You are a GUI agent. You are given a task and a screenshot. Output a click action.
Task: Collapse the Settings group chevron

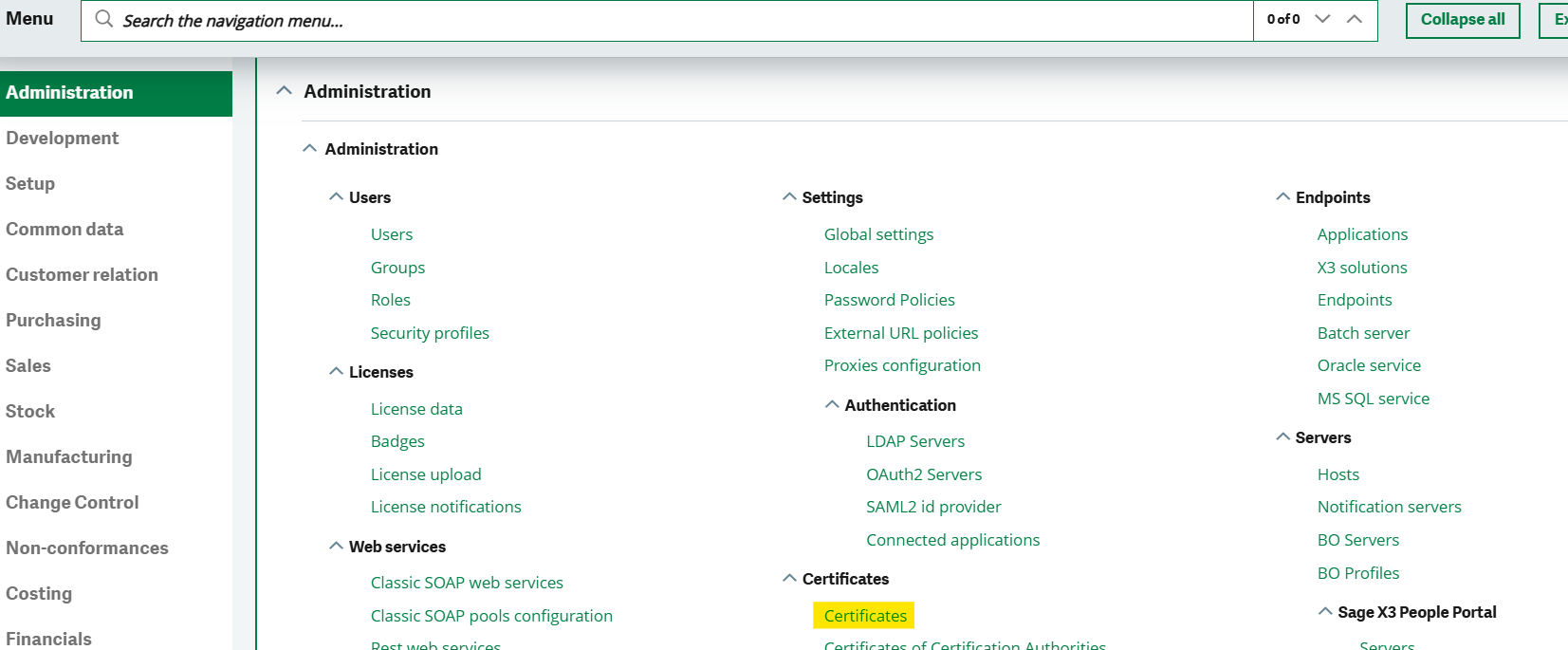pos(789,197)
